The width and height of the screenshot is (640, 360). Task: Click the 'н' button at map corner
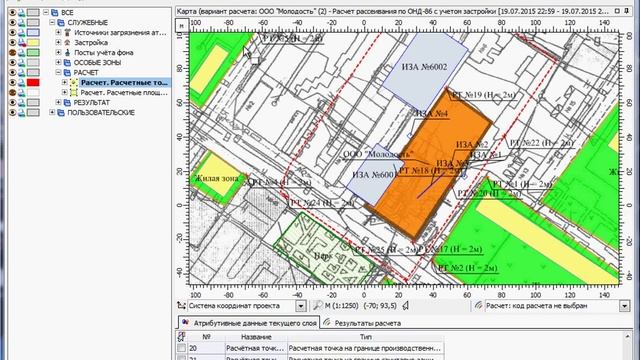pyautogui.click(x=182, y=25)
